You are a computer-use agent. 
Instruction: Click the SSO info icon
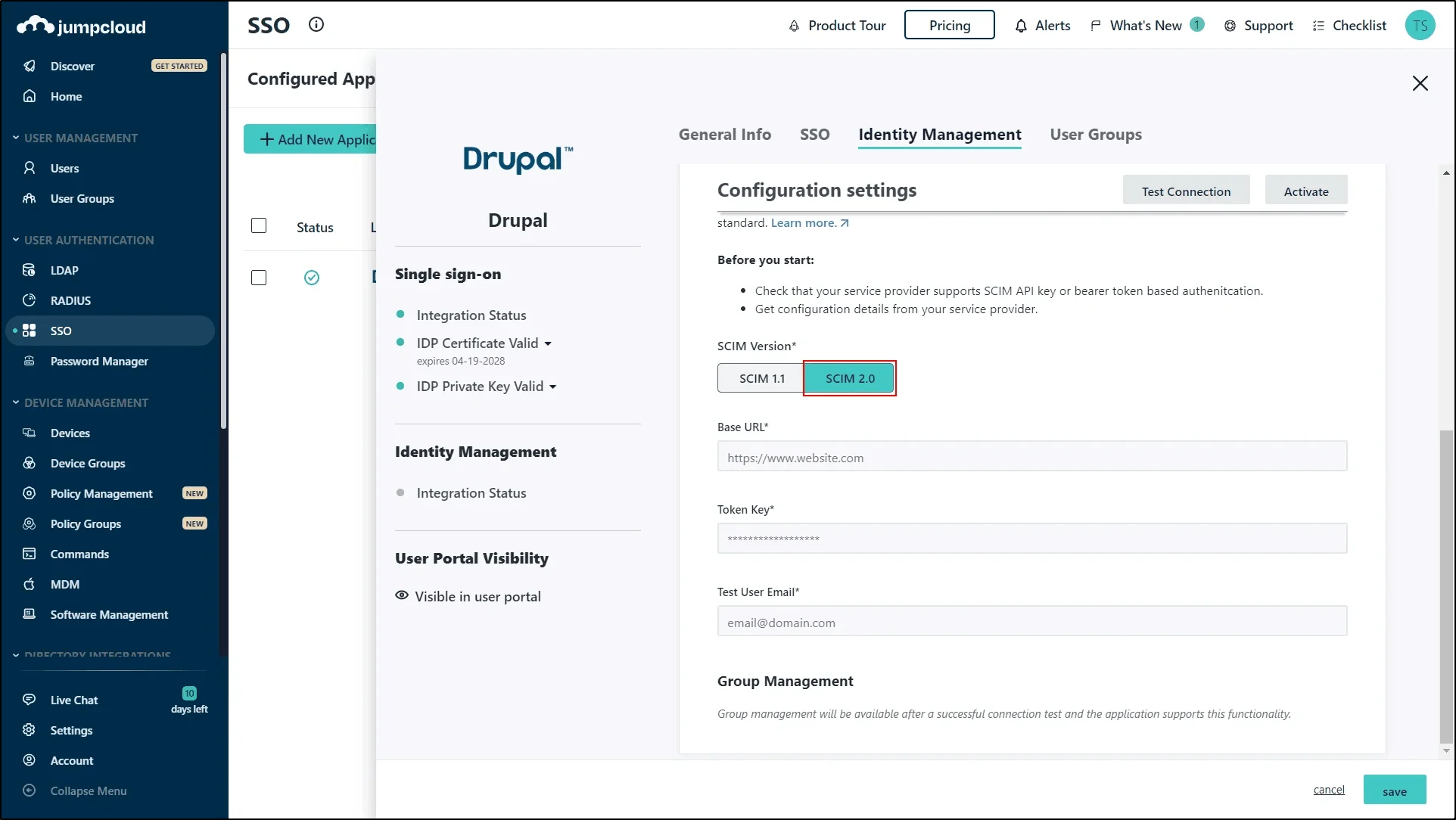316,25
